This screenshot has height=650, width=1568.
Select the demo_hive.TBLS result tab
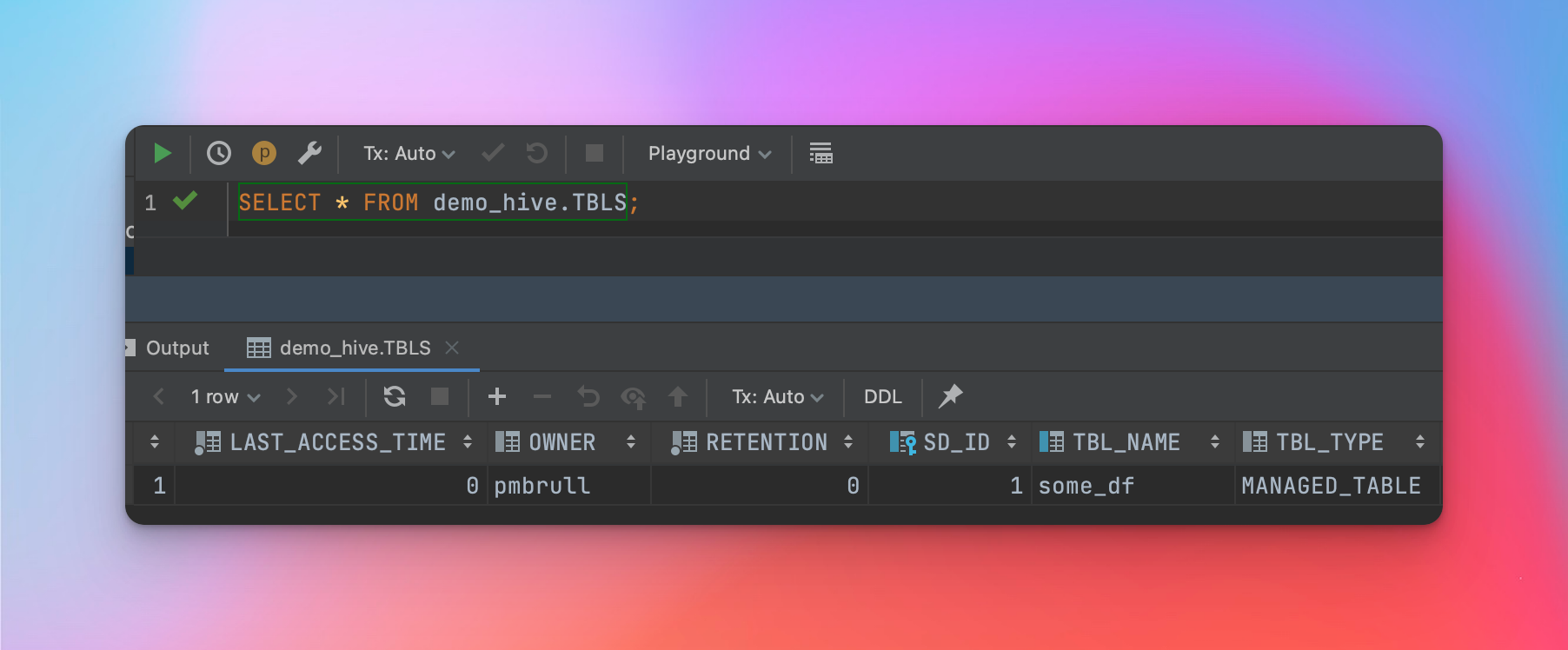(x=354, y=348)
